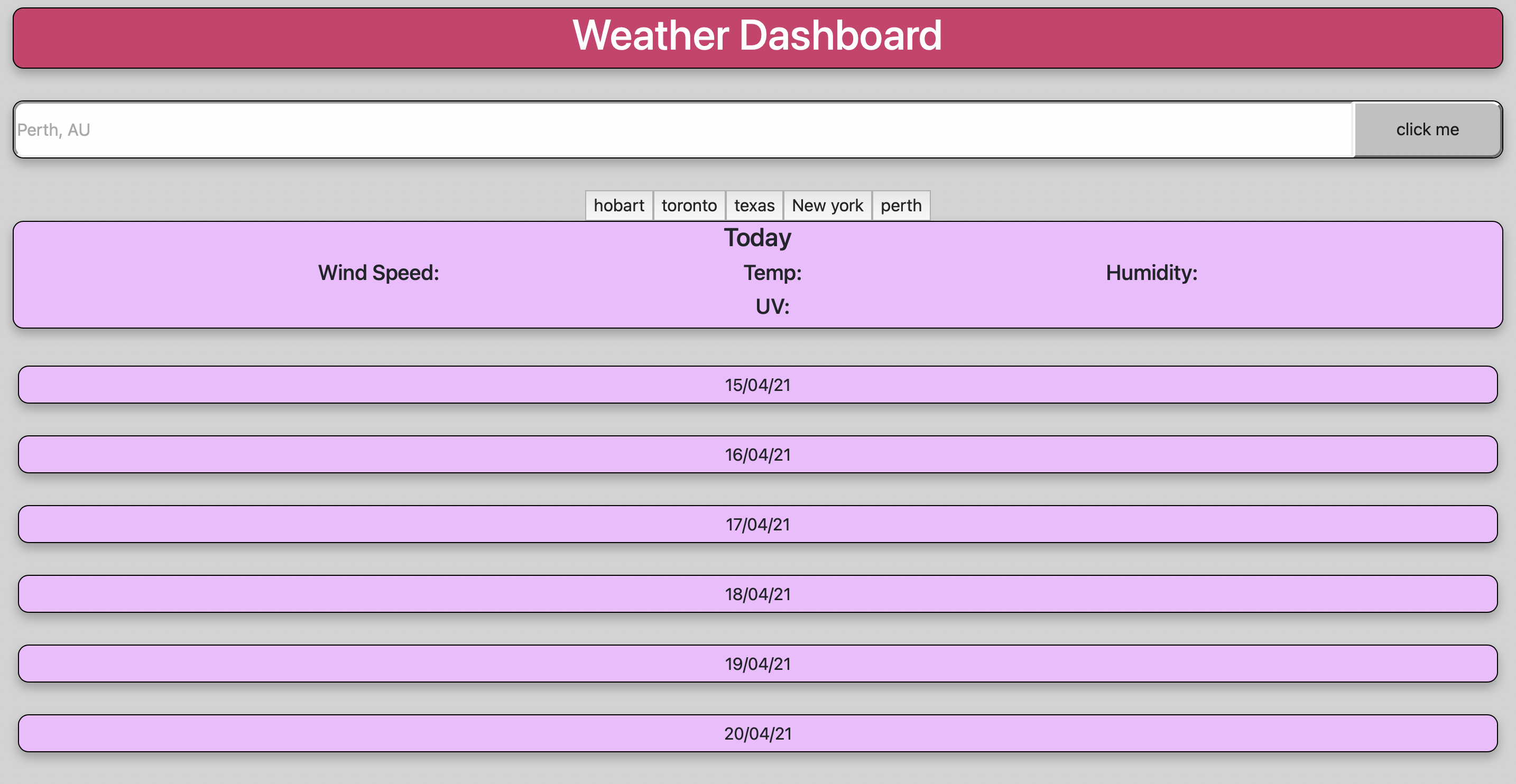1516x784 pixels.
Task: Click the Today heading text
Action: [x=757, y=238]
